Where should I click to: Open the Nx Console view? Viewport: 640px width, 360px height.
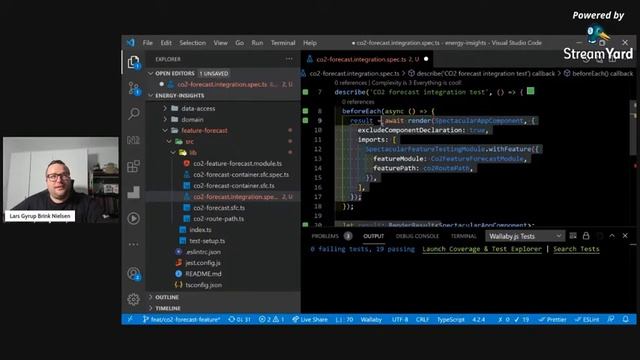[x=133, y=140]
